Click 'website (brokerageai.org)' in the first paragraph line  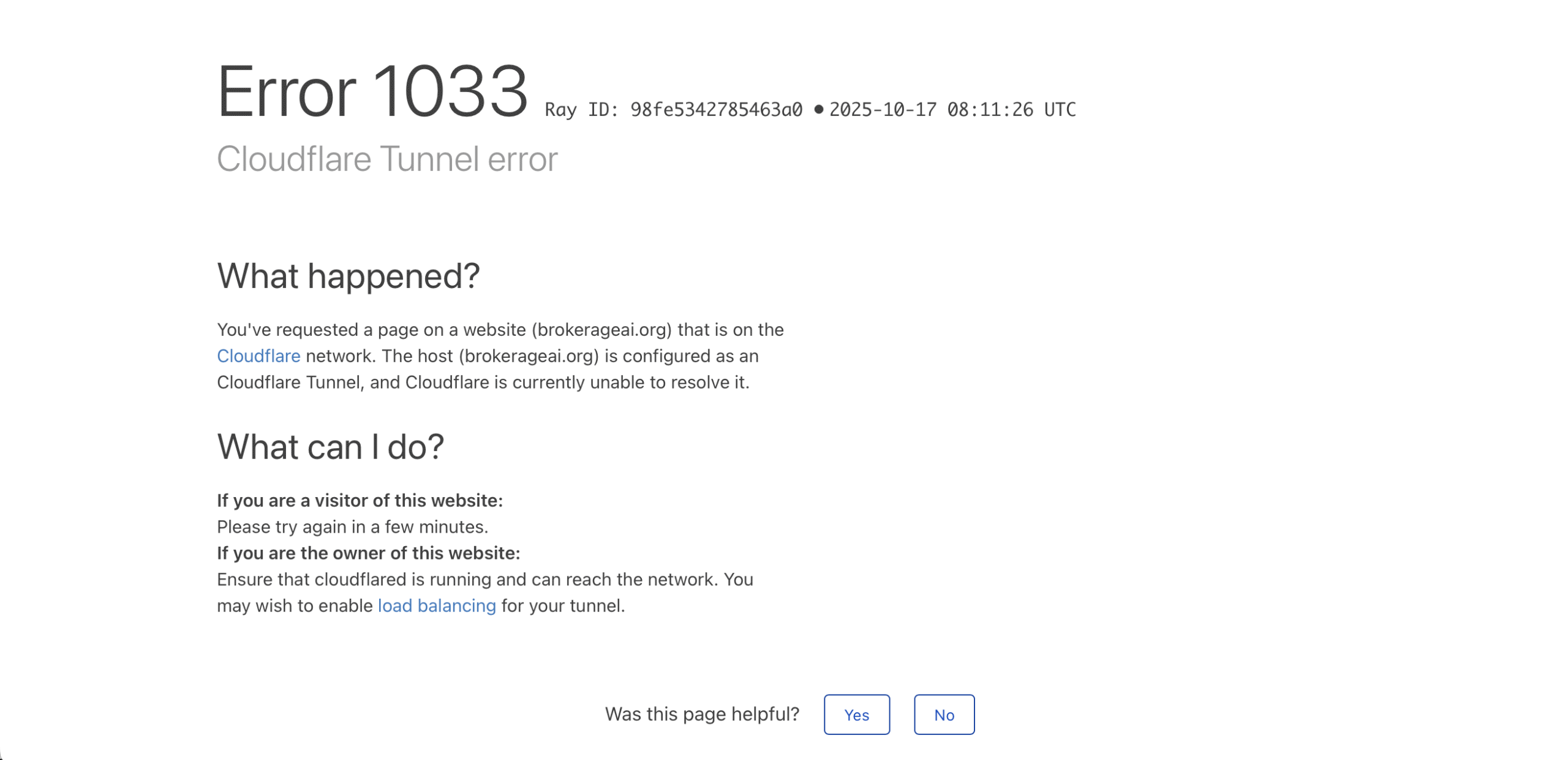point(567,330)
